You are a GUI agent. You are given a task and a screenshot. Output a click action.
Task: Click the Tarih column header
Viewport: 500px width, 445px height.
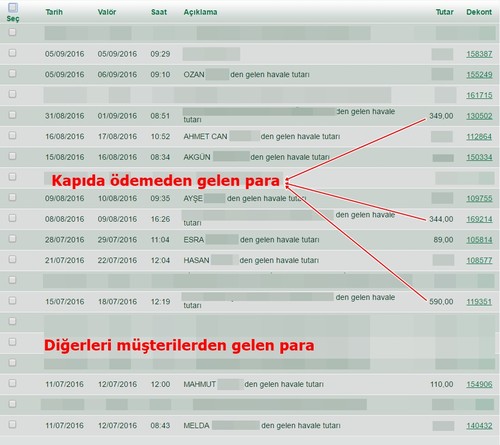click(54, 12)
